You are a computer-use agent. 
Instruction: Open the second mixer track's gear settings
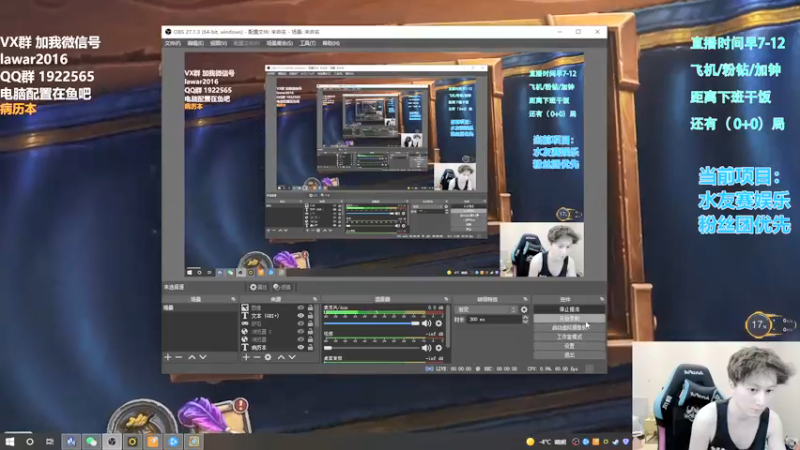[439, 348]
